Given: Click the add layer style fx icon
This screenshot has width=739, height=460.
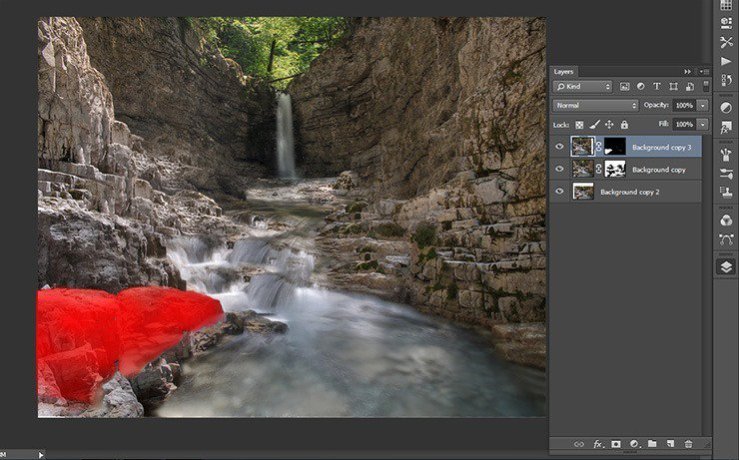Looking at the screenshot, I should tap(598, 443).
